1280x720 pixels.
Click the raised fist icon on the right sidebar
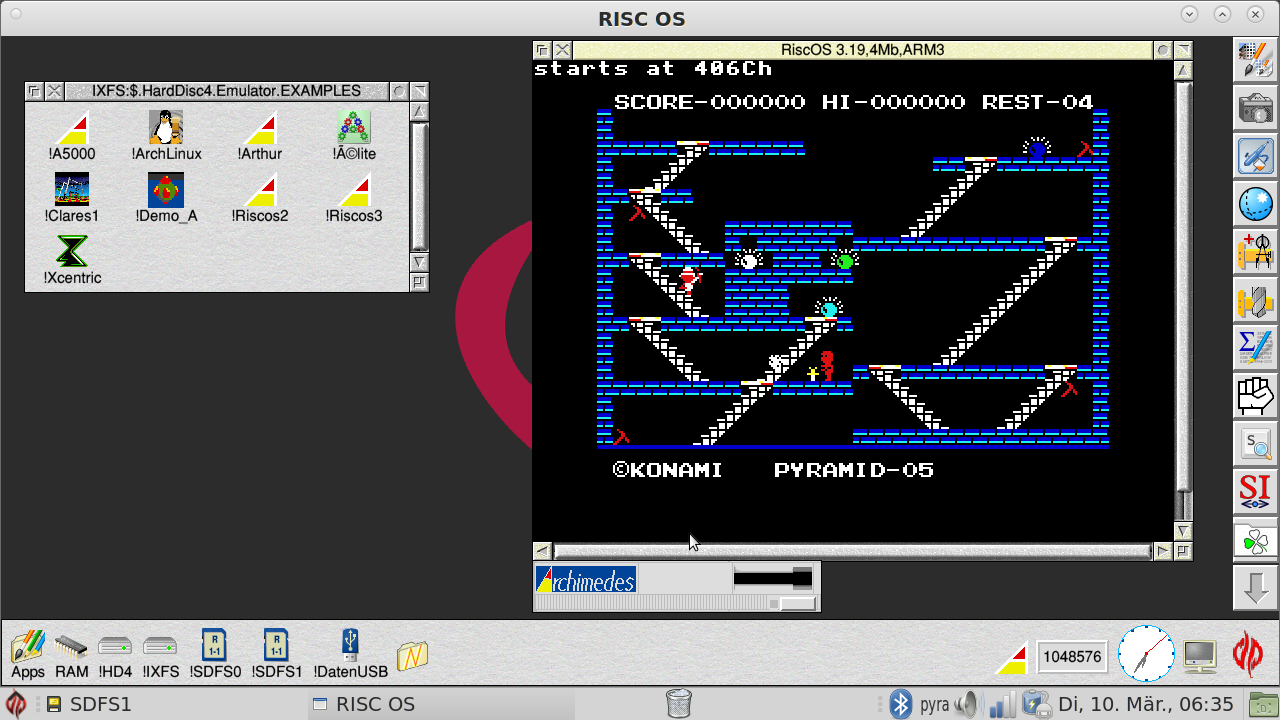tap(1255, 396)
